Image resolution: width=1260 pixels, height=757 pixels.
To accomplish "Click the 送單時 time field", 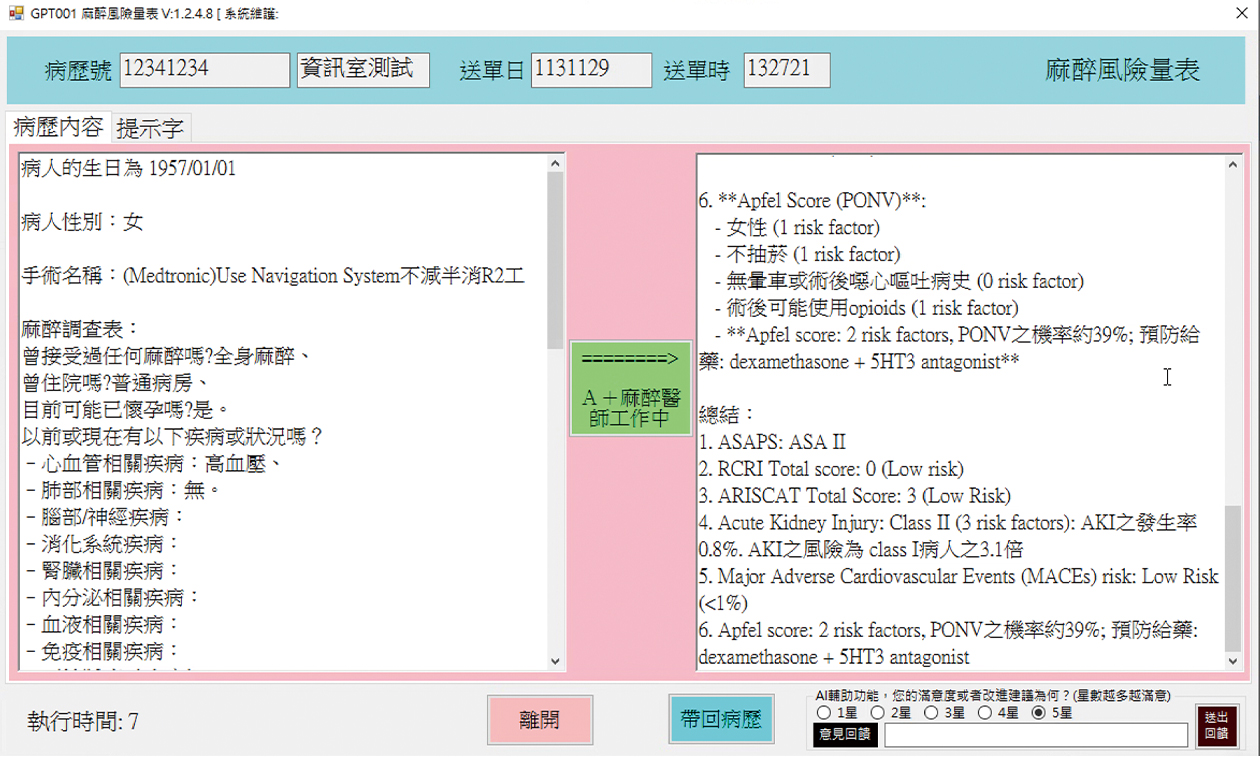I will (x=786, y=70).
